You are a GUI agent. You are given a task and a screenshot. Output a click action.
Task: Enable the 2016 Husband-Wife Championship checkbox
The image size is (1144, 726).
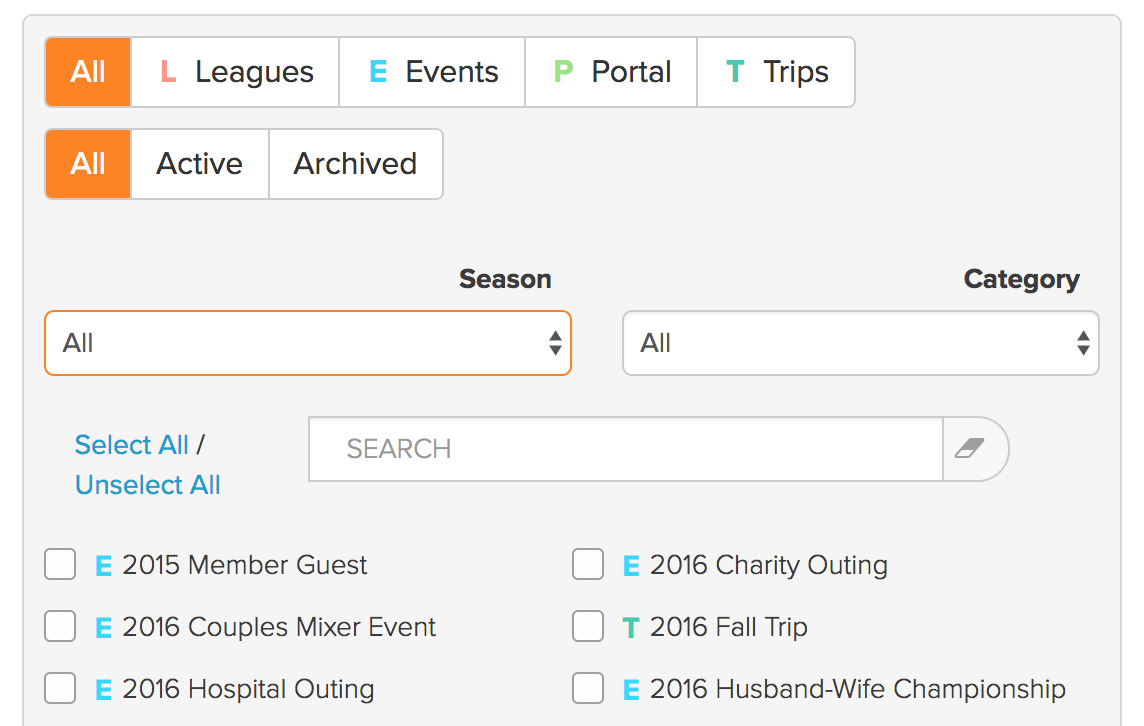point(588,688)
